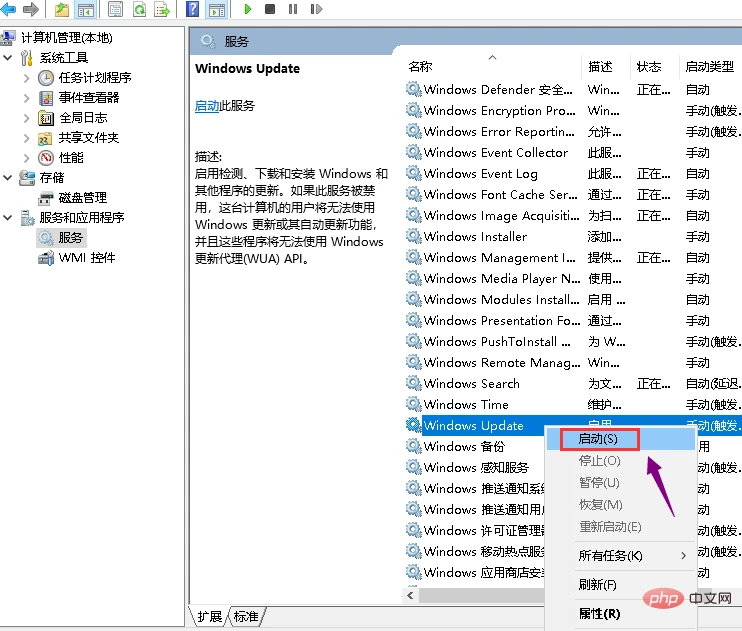742x631 pixels.
Task: Click the Restart Service toolbar icon
Action: (314, 9)
